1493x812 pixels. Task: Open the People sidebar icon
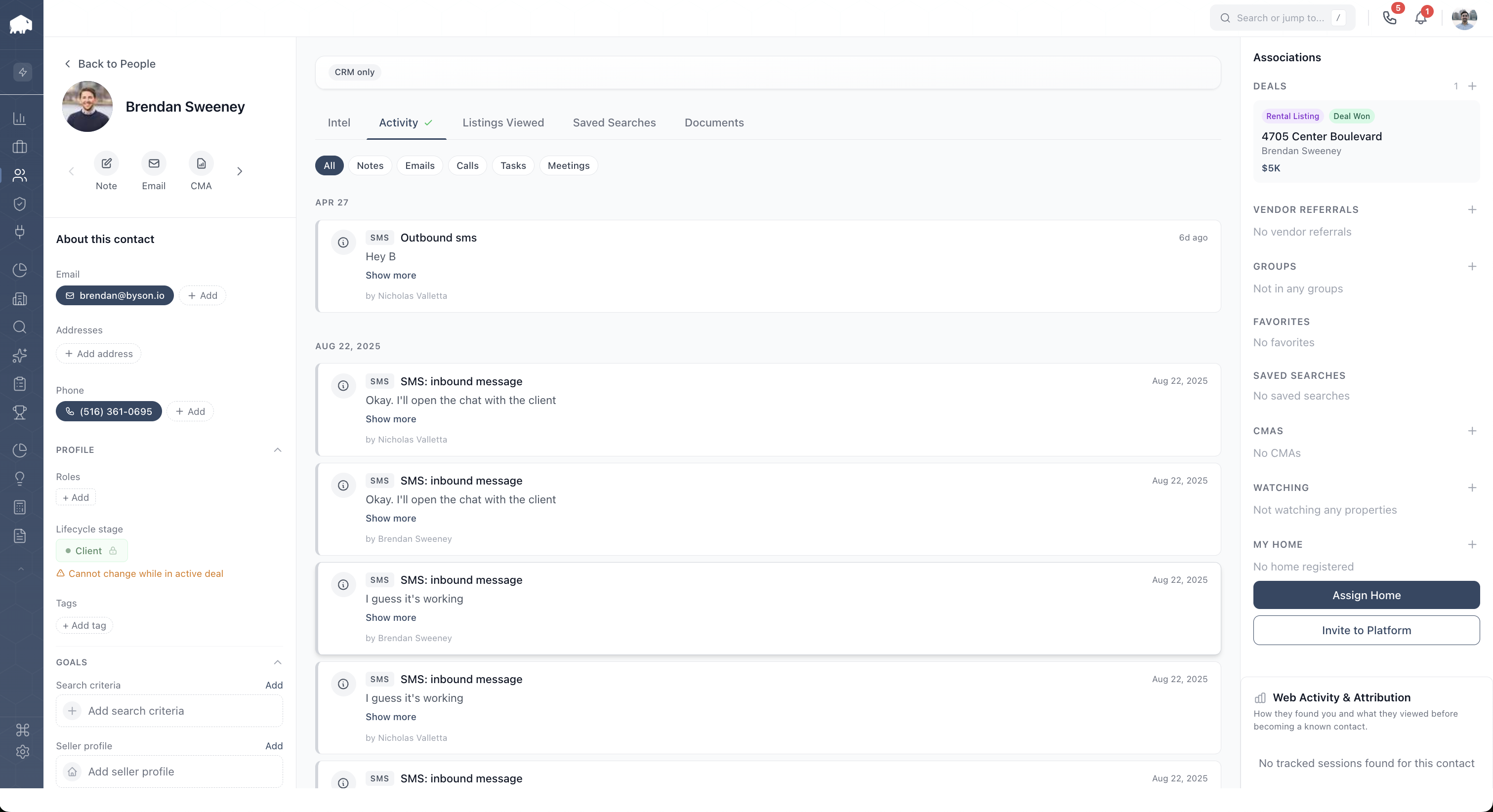pos(20,175)
